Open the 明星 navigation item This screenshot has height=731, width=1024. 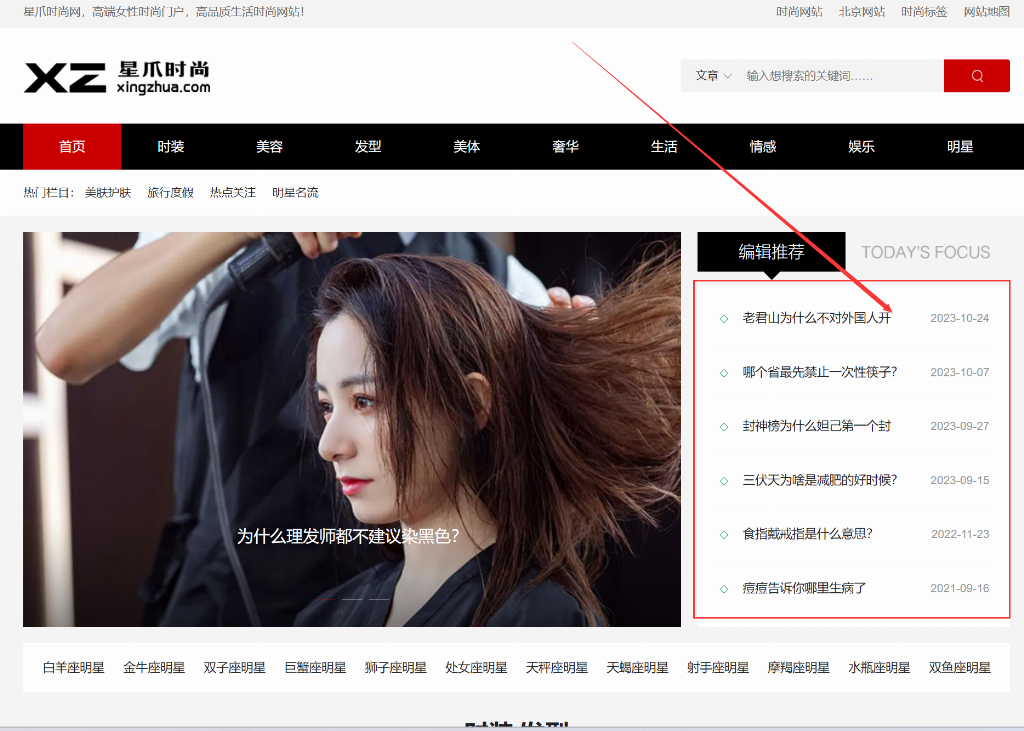point(959,146)
